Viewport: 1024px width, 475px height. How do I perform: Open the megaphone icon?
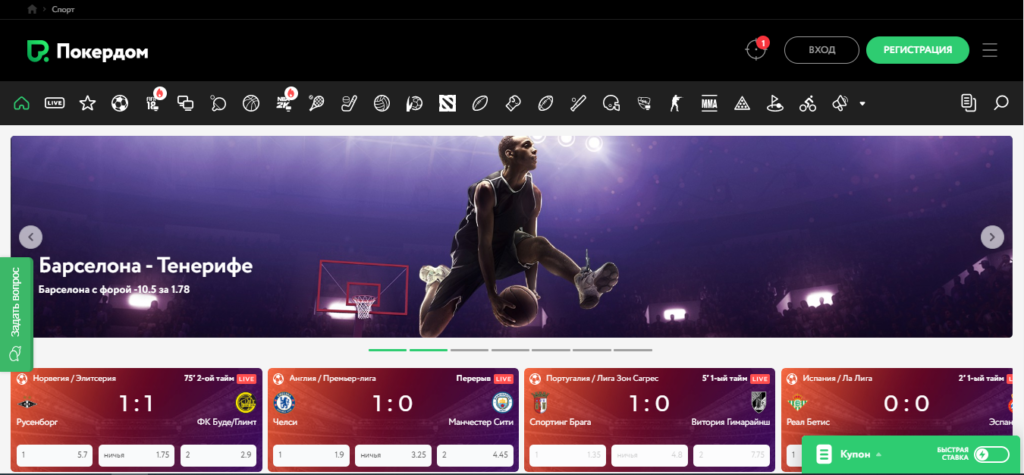tap(840, 103)
